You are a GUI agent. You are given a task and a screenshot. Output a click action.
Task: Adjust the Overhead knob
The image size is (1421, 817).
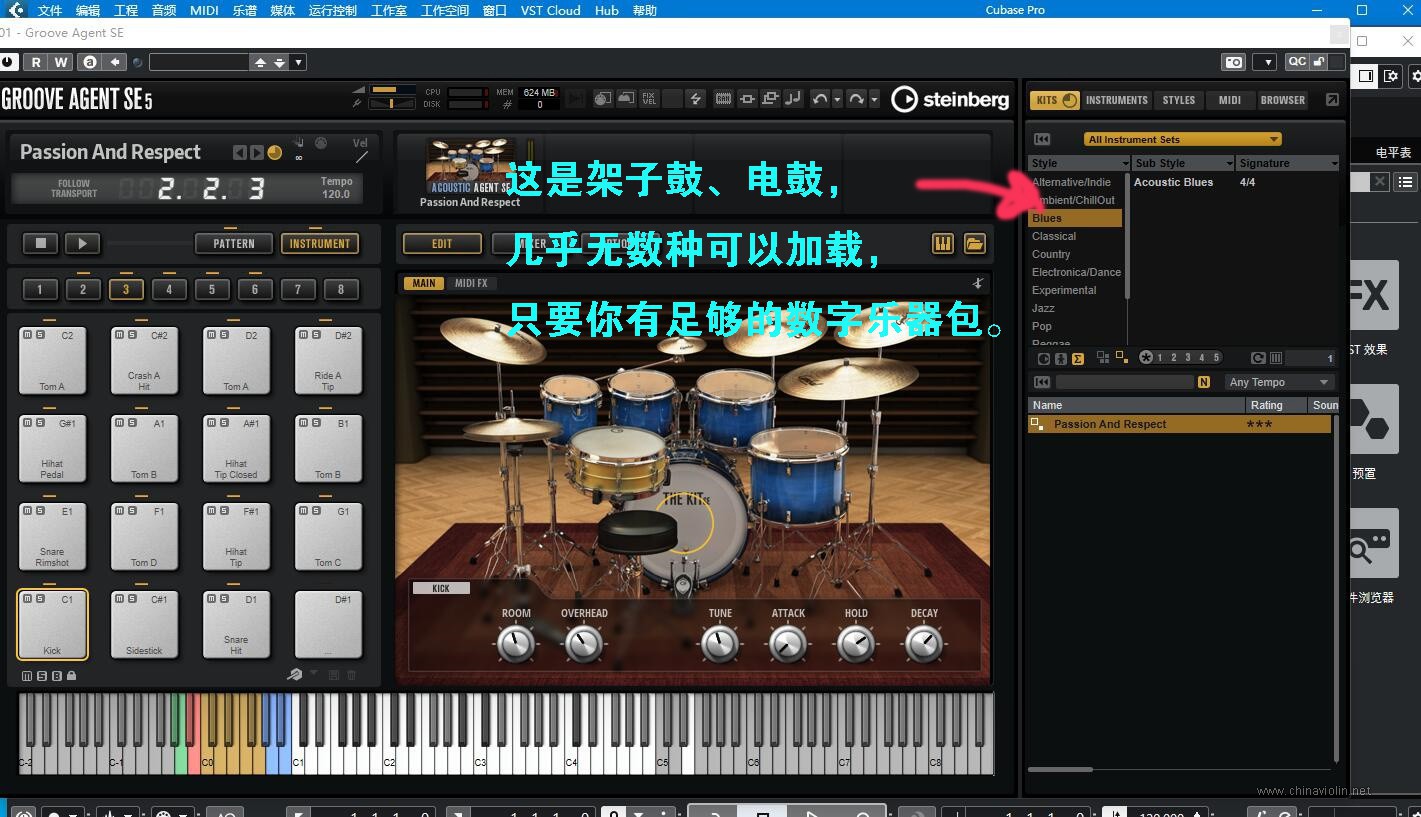[x=584, y=644]
